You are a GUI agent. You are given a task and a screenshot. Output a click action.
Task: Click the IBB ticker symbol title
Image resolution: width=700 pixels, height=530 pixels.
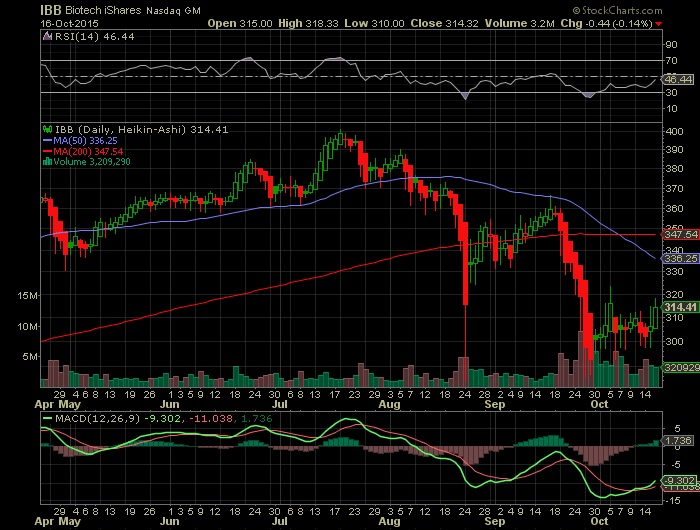(51, 8)
